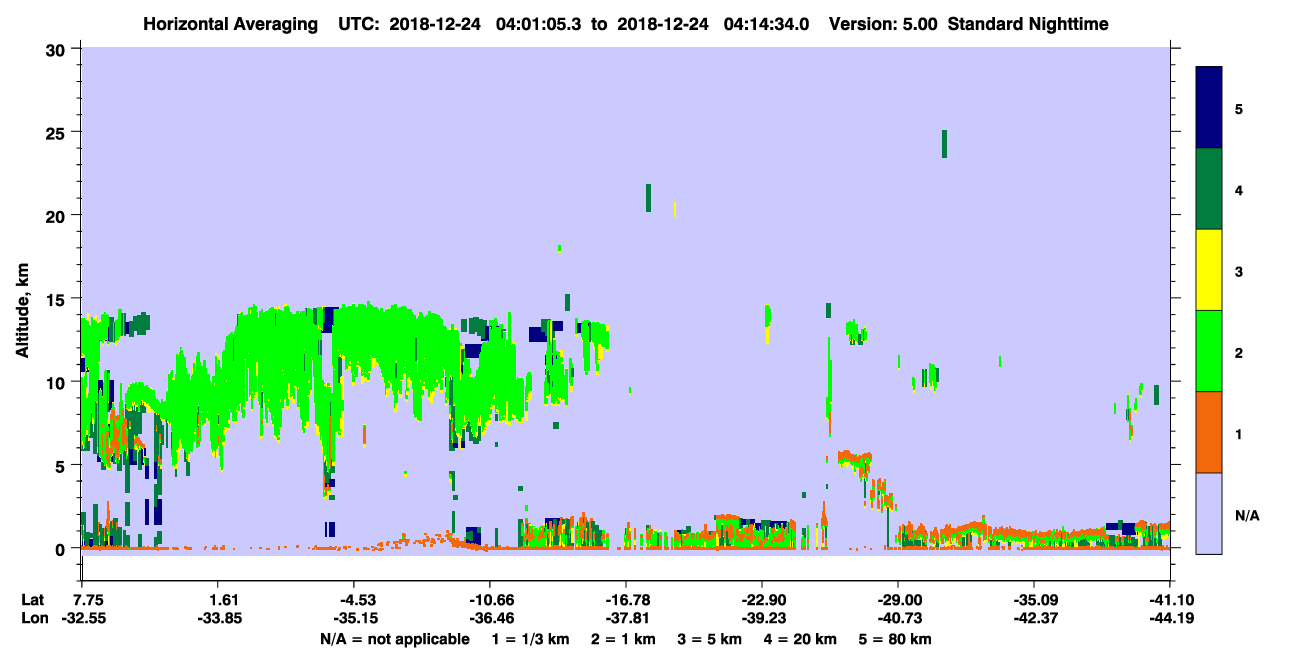Click the colorbar tick label 1

click(1239, 434)
